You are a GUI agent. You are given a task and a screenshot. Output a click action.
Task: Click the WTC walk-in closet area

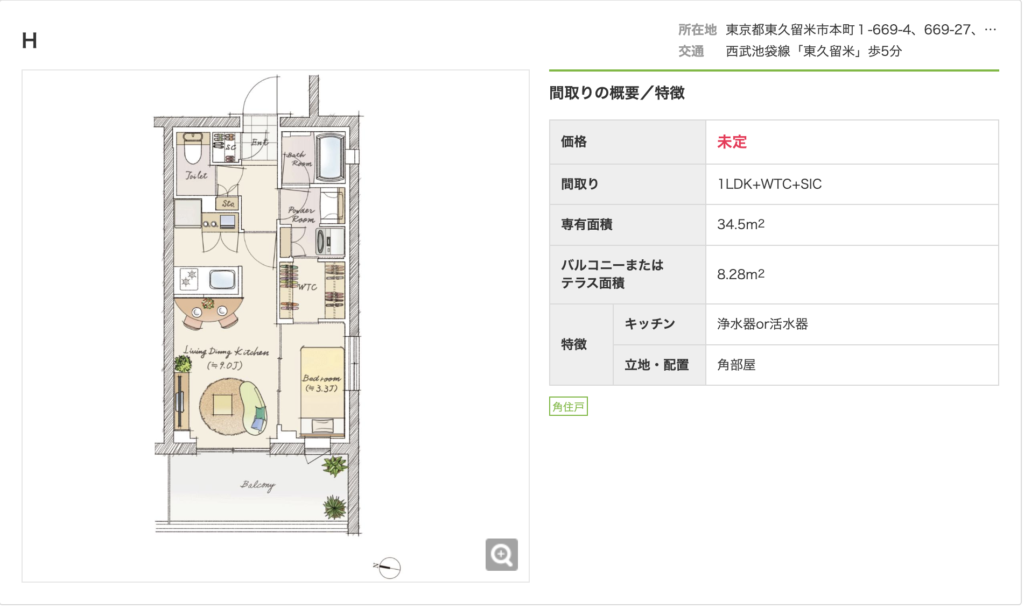click(x=311, y=287)
